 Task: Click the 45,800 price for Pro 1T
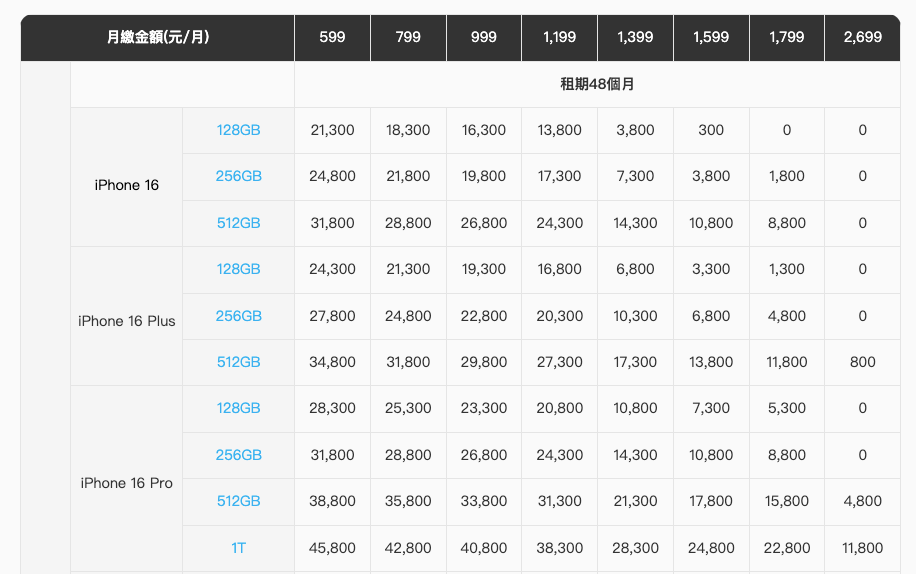(x=332, y=548)
